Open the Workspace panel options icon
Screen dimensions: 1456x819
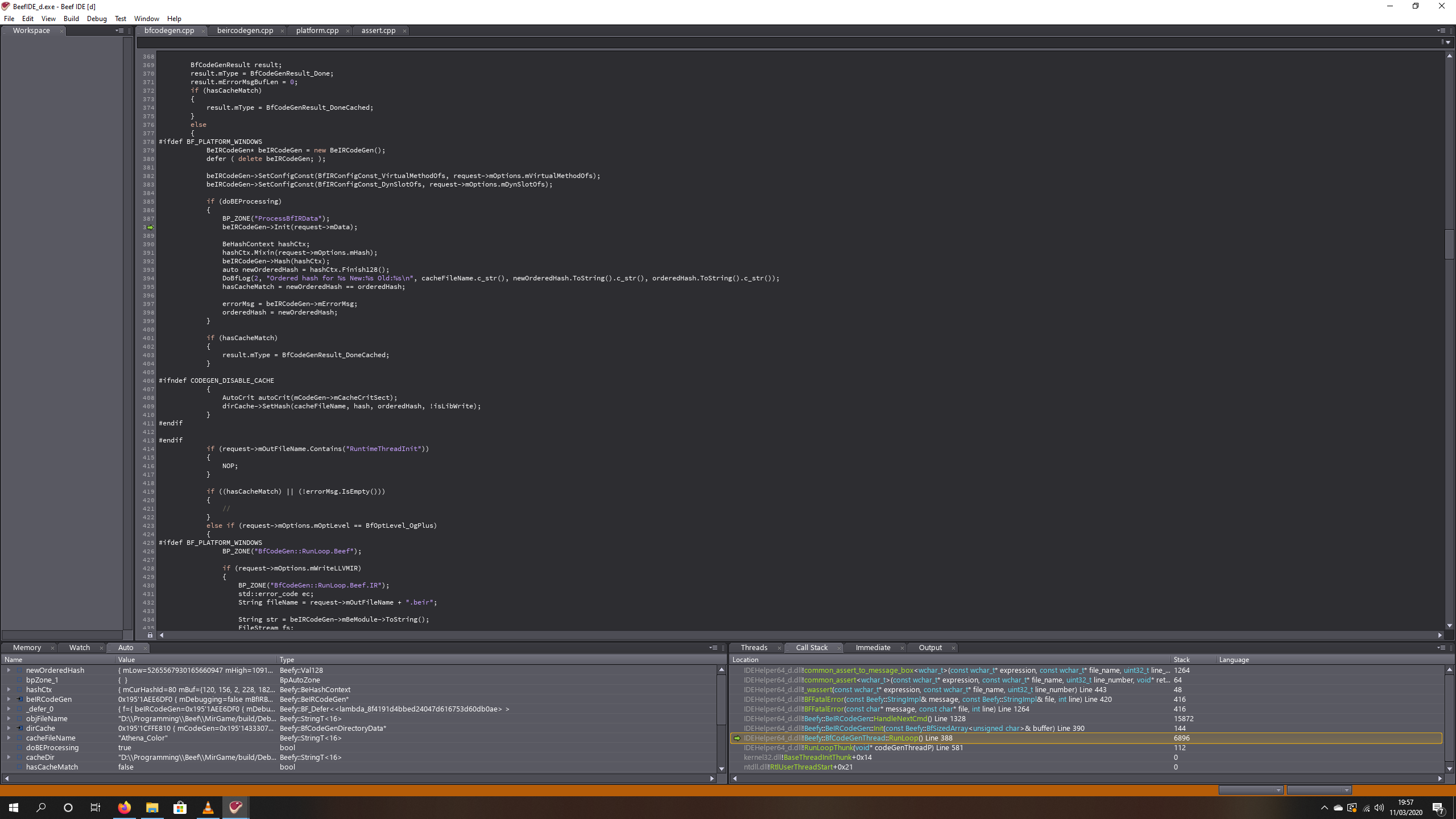(x=120, y=30)
